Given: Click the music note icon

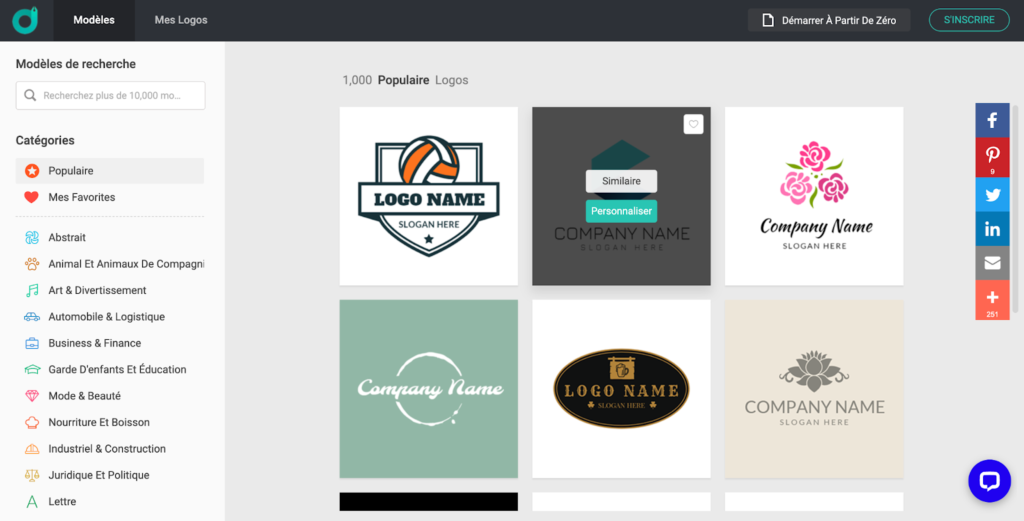Looking at the screenshot, I should coord(31,291).
